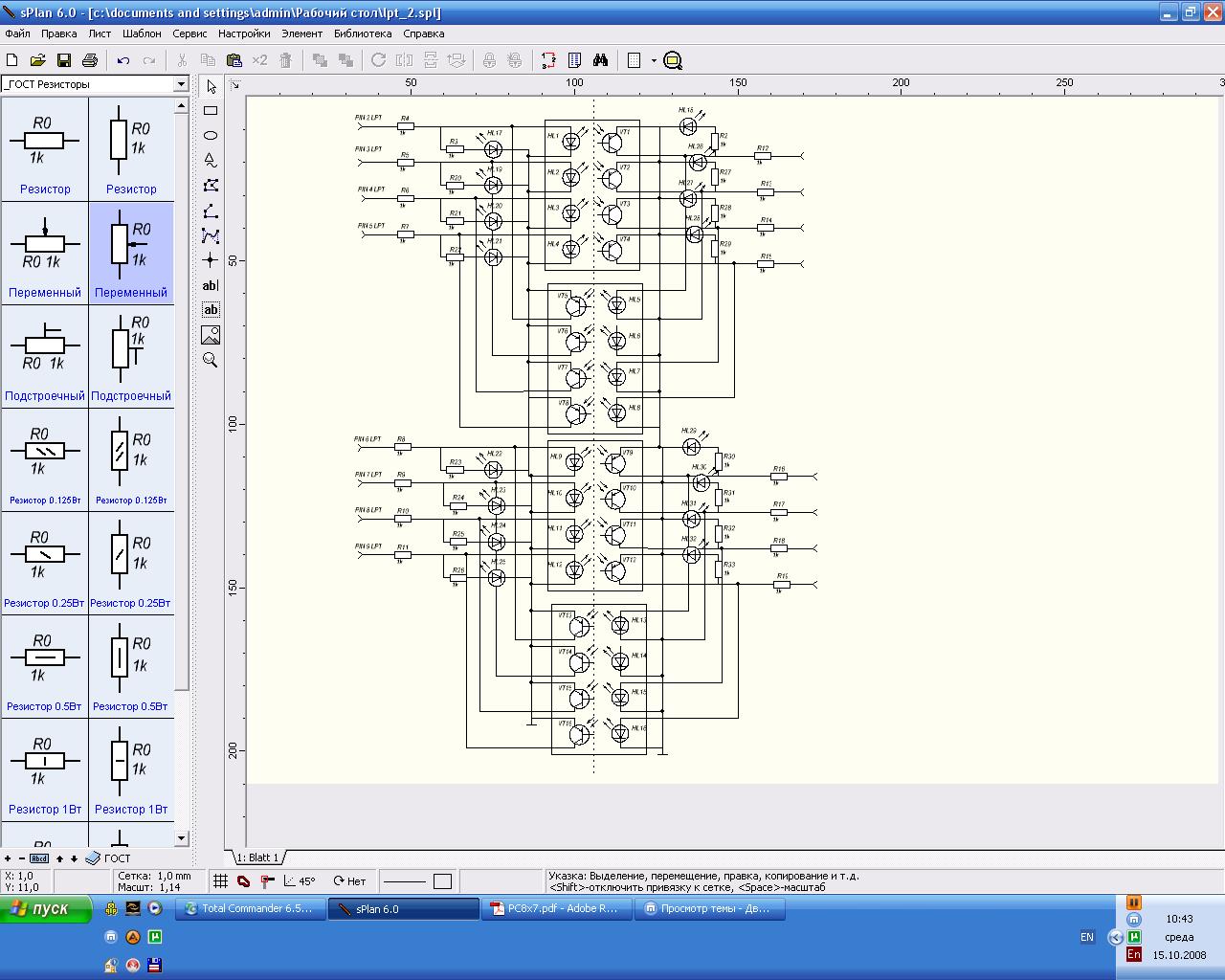The height and width of the screenshot is (980, 1225).
Task: Open the 'ГОСТ Резисторы' library dropdown
Action: click(x=180, y=84)
